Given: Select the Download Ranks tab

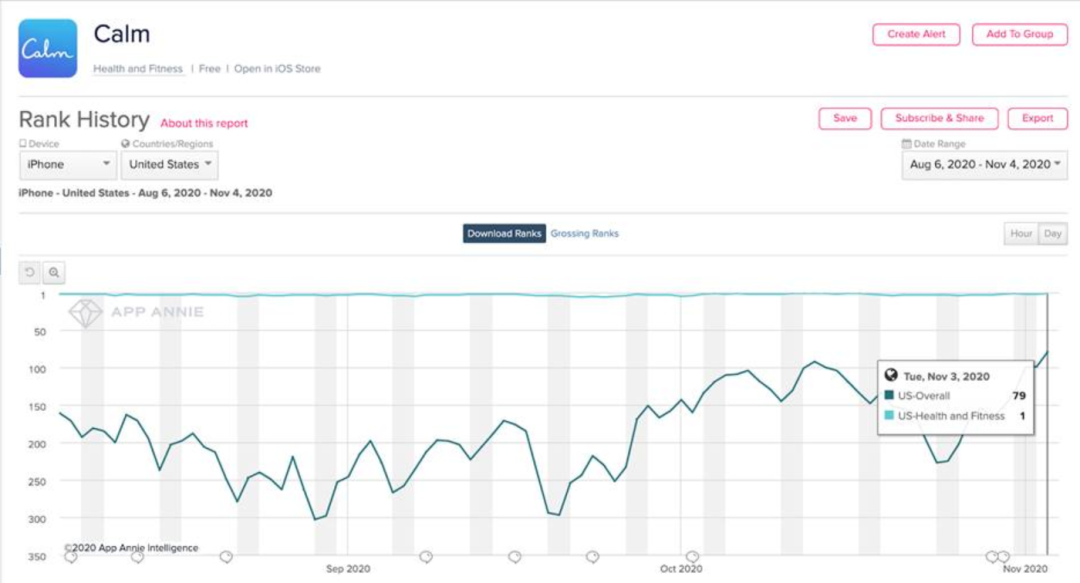Looking at the screenshot, I should 504,234.
